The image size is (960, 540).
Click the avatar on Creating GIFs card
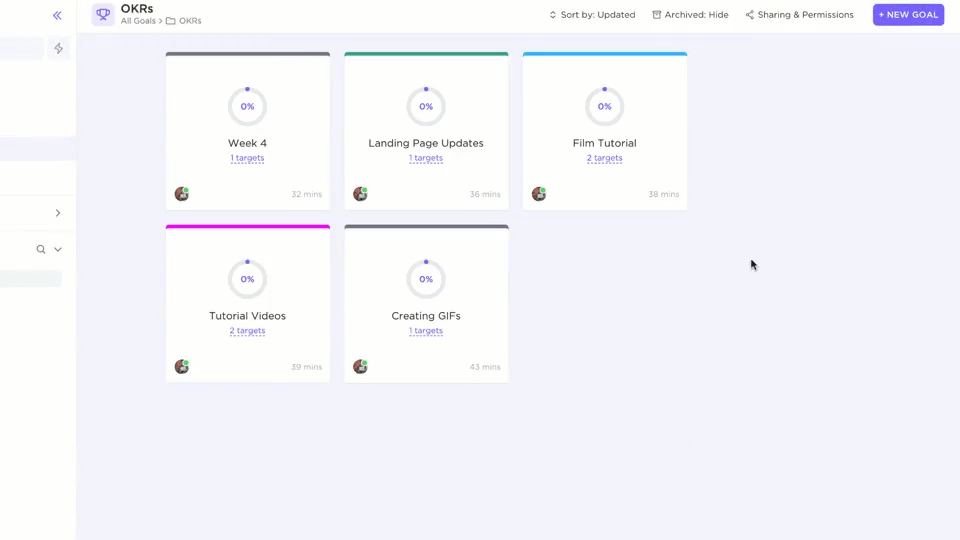tap(361, 367)
